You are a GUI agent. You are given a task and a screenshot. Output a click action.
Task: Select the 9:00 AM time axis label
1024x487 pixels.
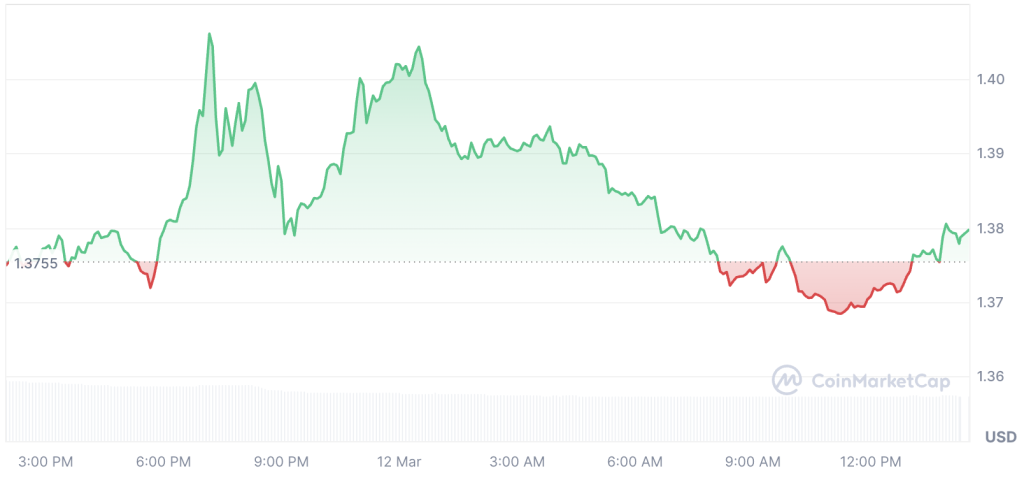pos(752,461)
